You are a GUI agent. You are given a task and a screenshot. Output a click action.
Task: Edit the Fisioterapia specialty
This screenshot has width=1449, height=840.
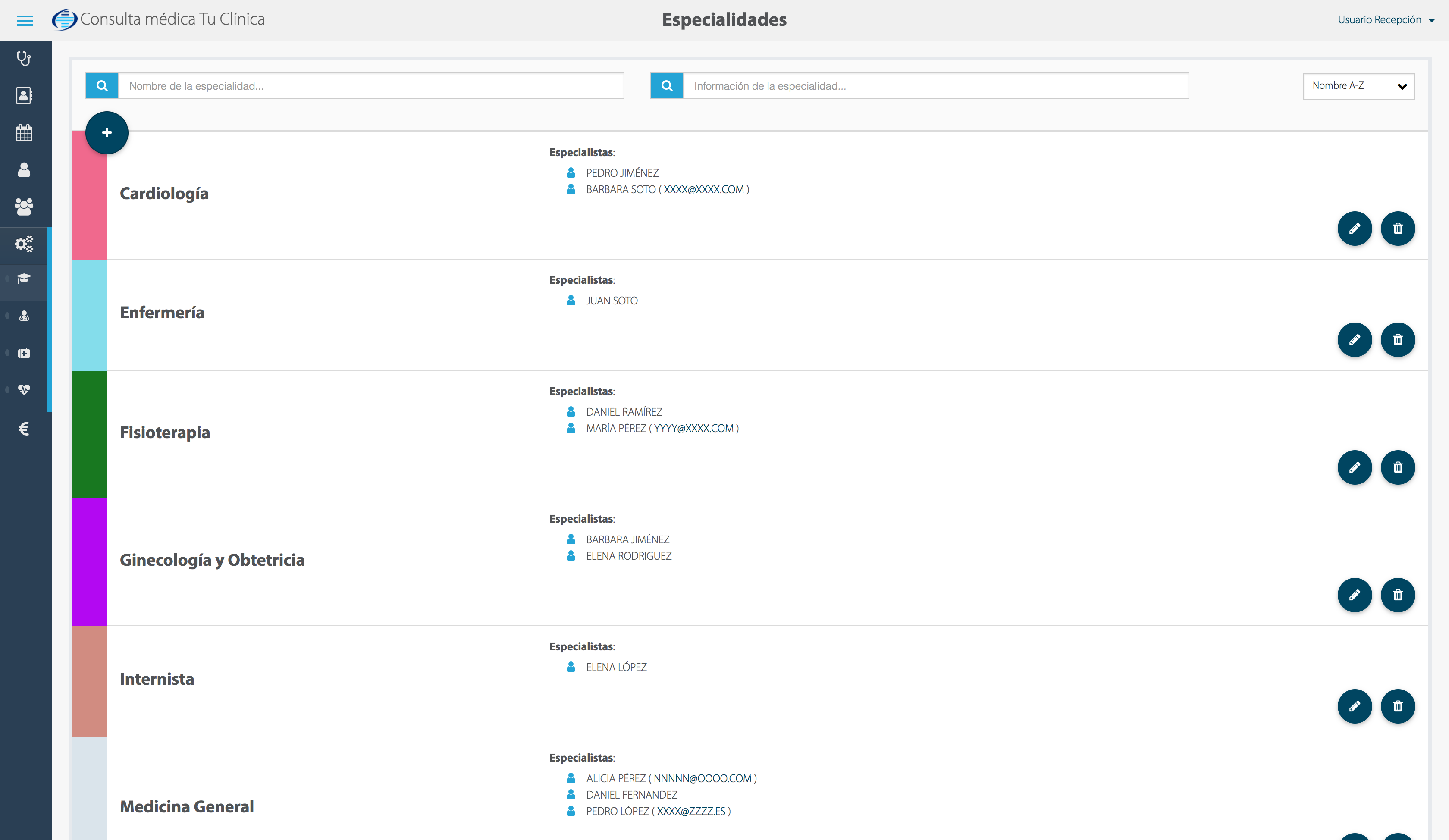(x=1354, y=467)
